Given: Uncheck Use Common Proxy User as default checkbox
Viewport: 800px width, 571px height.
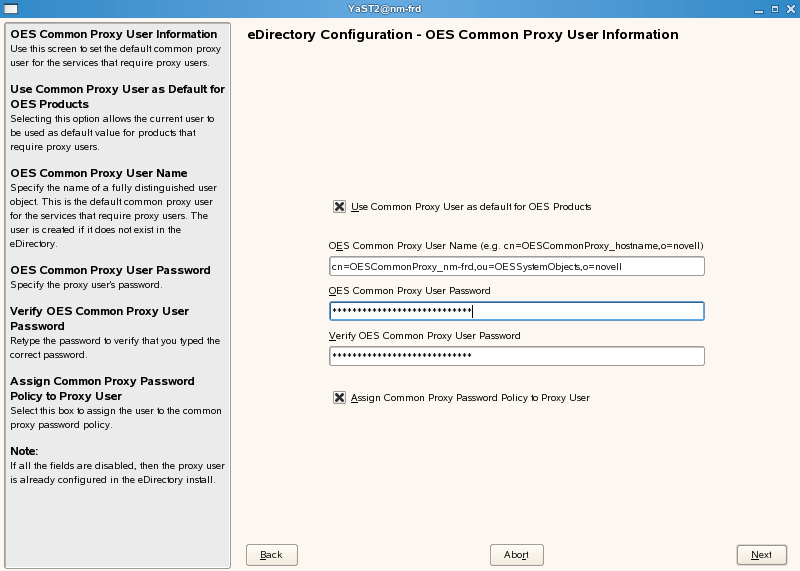Looking at the screenshot, I should point(340,207).
